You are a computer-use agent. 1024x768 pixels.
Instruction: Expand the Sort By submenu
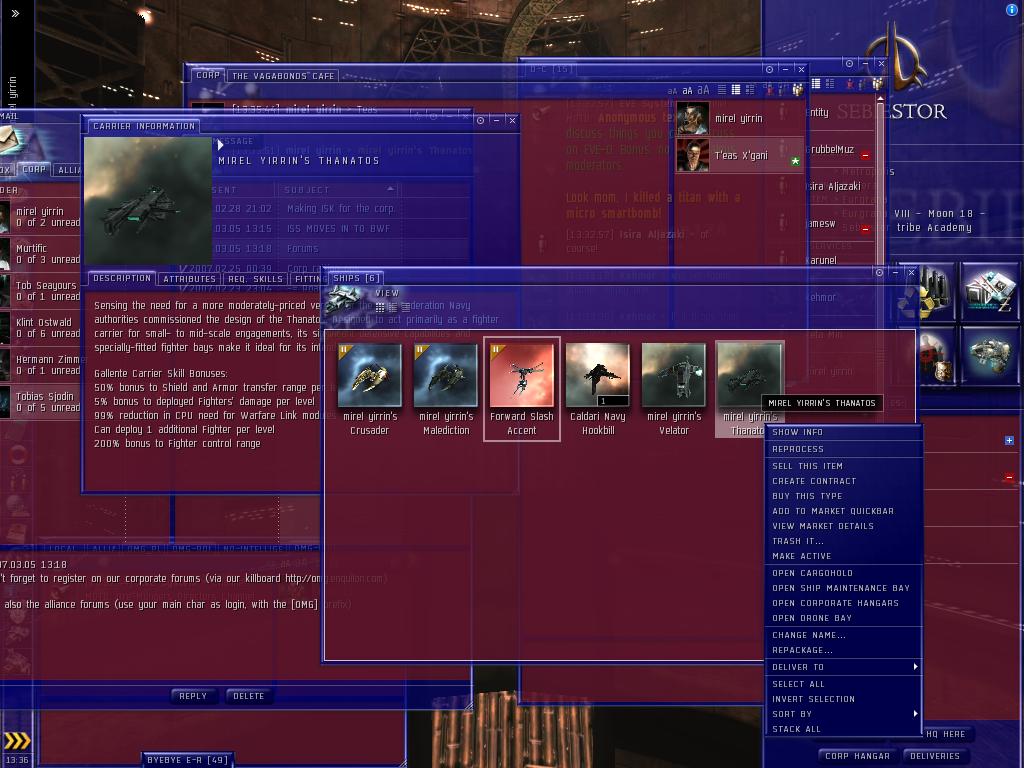click(844, 714)
